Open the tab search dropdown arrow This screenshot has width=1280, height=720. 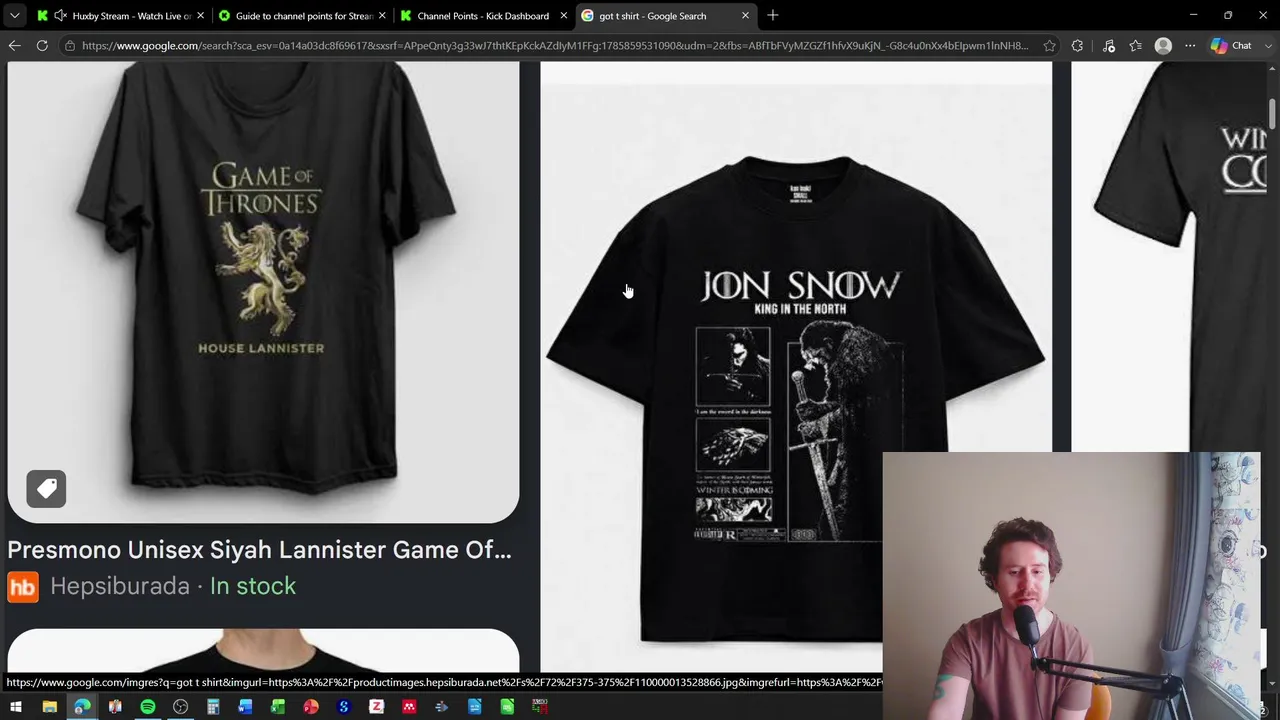click(x=14, y=16)
